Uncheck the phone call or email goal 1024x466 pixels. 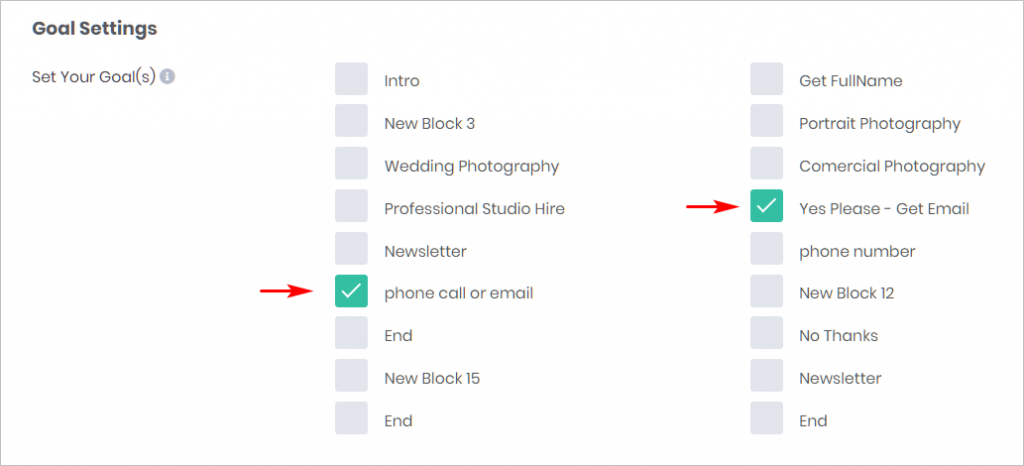click(x=351, y=291)
